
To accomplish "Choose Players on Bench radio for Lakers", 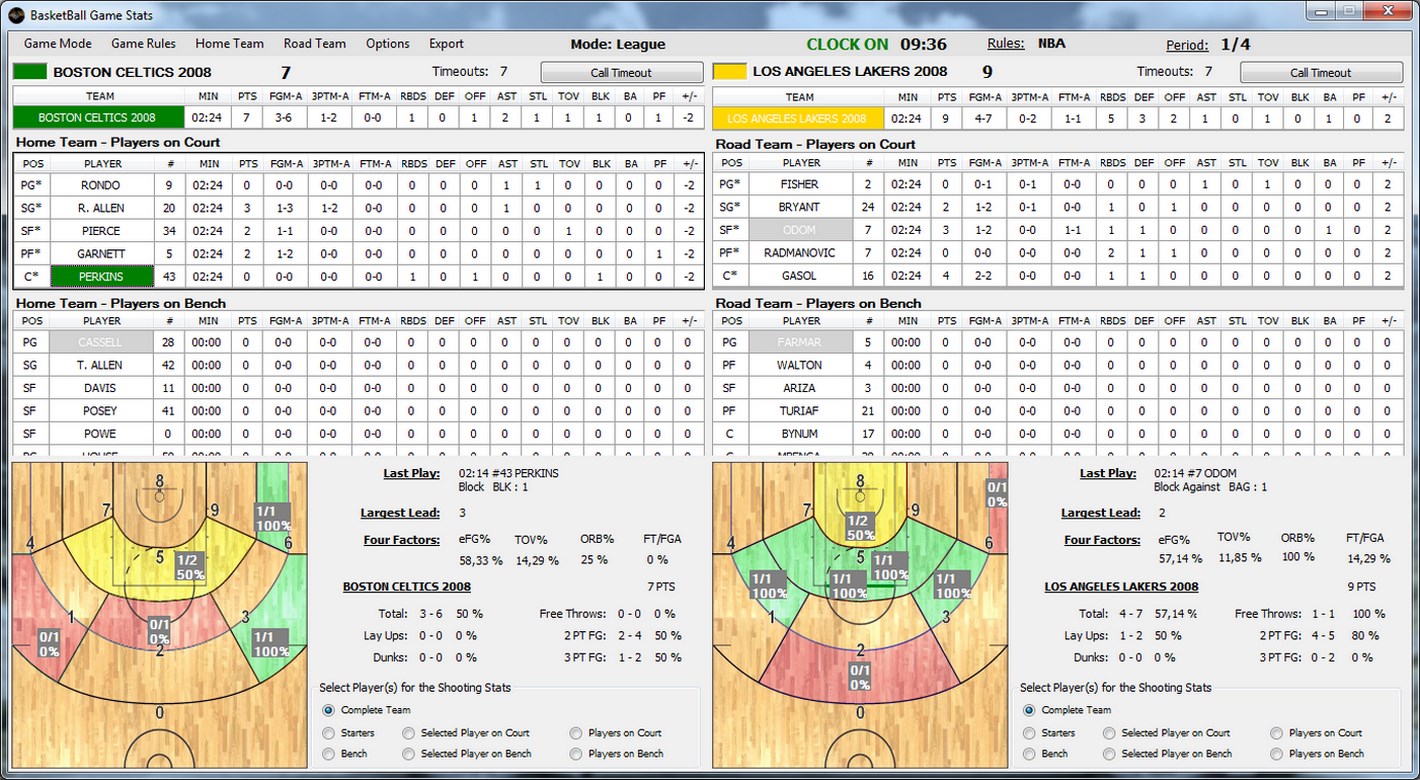I will [1276, 754].
